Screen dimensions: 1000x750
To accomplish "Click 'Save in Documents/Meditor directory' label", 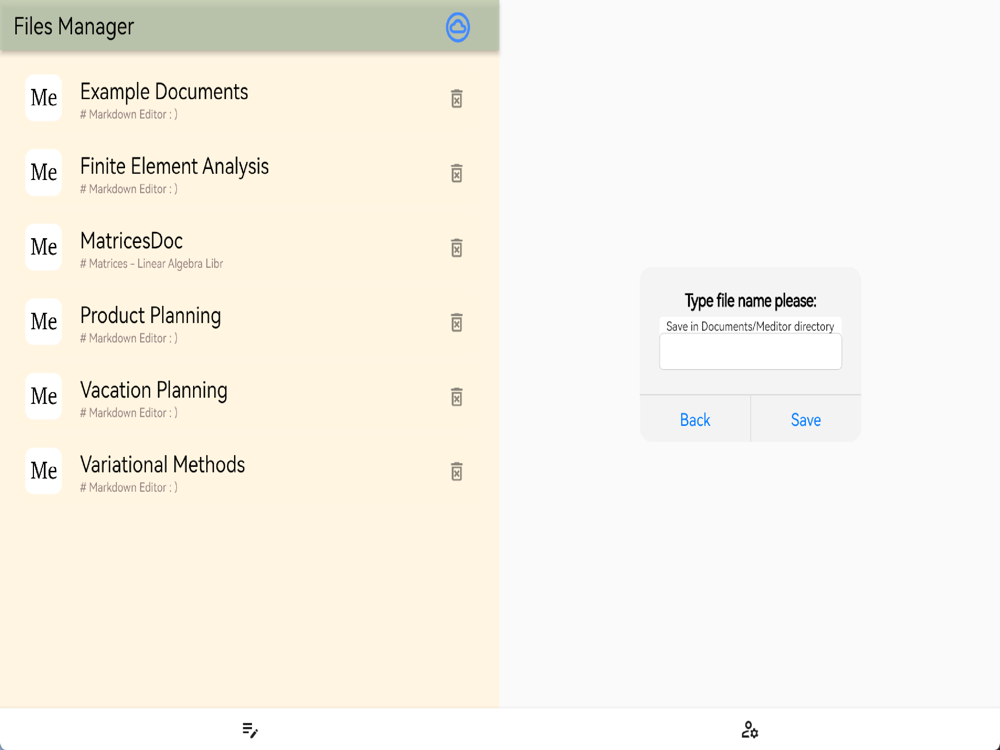I will [750, 327].
